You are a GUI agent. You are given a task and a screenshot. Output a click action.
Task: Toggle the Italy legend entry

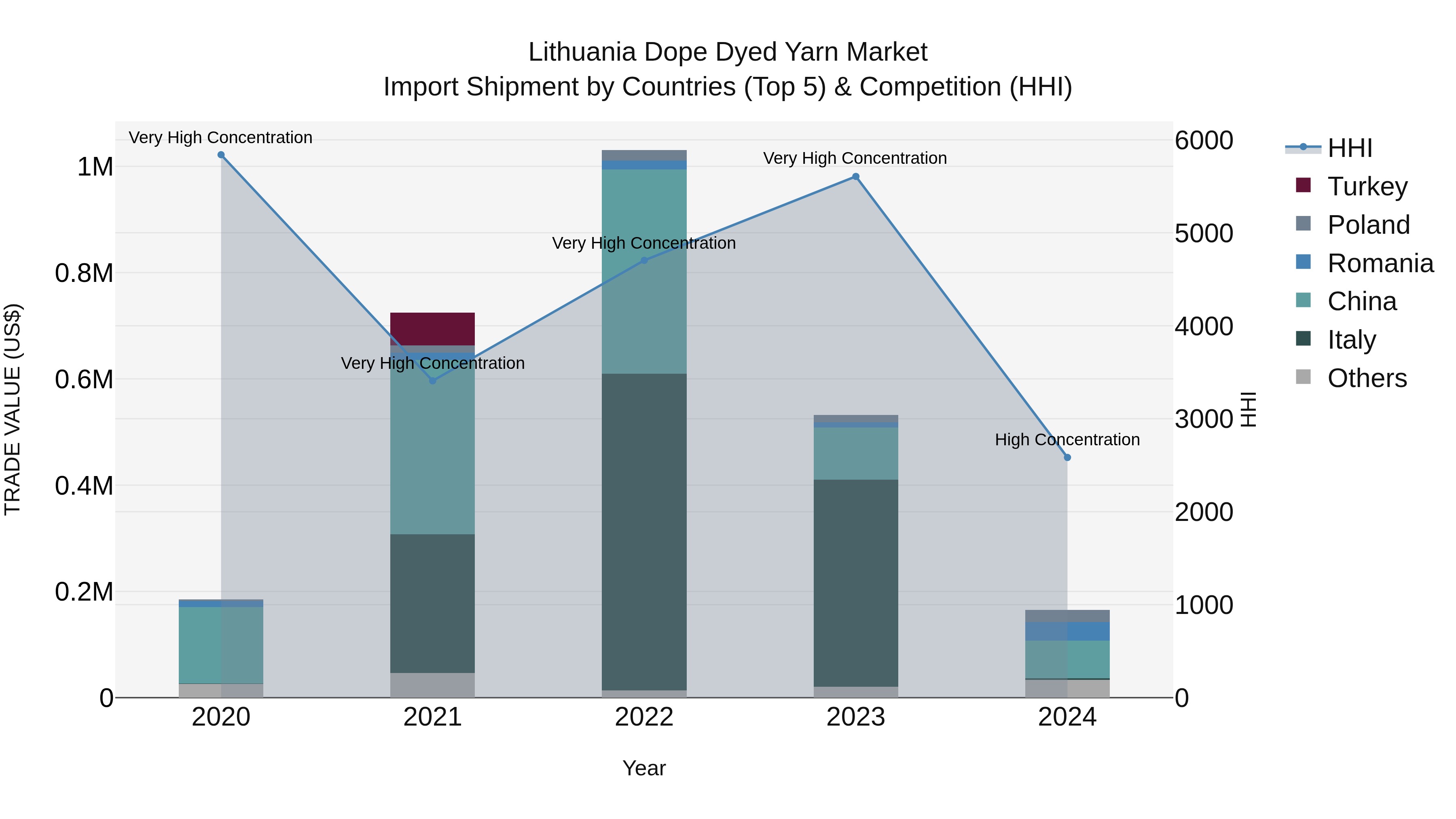1335,340
